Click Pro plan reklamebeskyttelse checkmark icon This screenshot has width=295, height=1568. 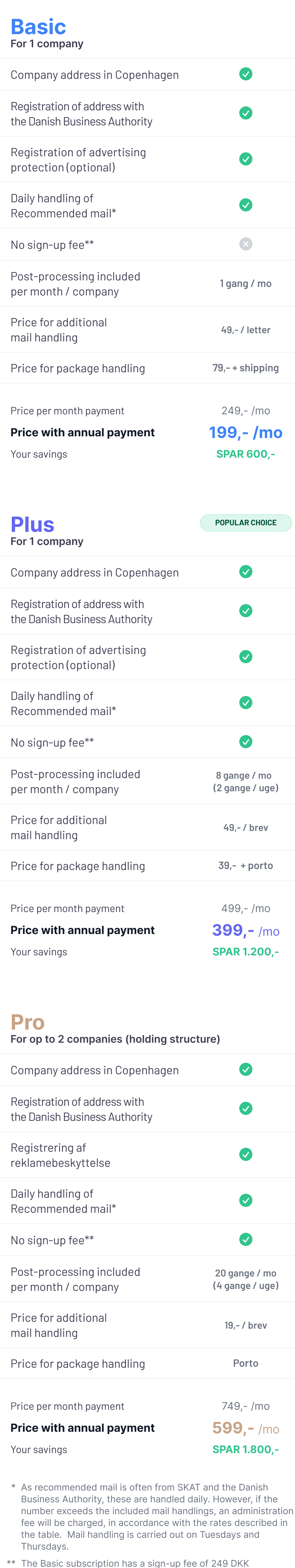coord(246,1154)
